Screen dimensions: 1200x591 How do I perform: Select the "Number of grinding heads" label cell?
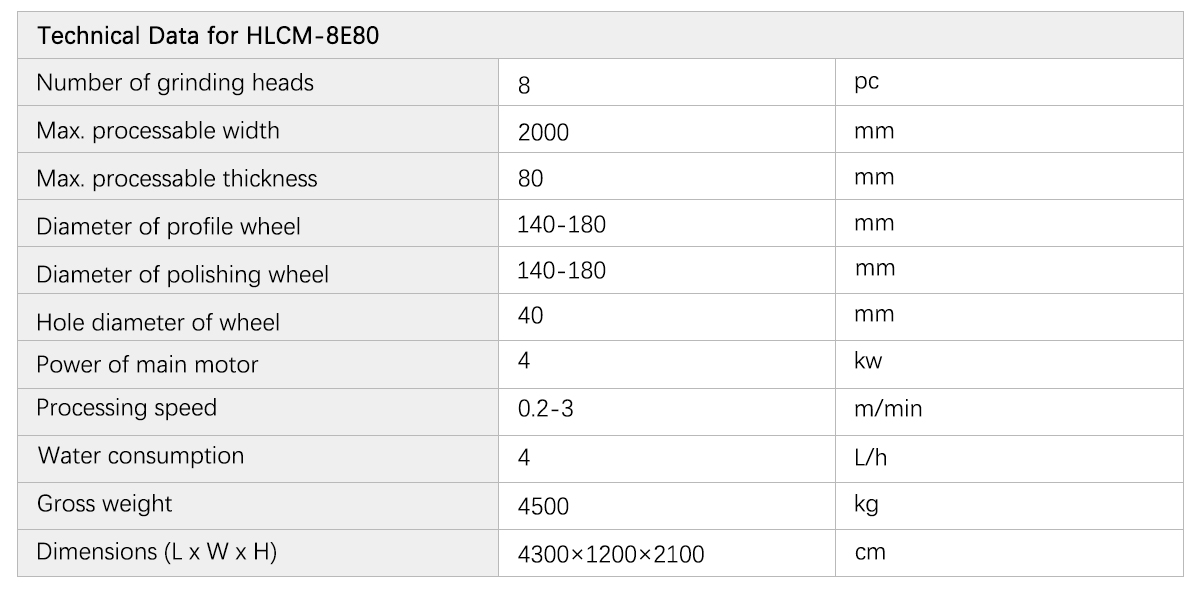[x=175, y=83]
